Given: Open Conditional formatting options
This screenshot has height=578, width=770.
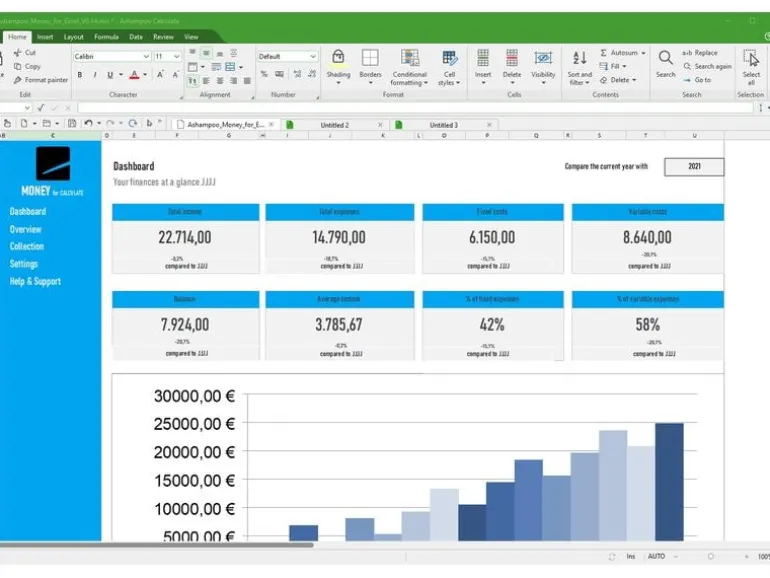Looking at the screenshot, I should pyautogui.click(x=410, y=68).
